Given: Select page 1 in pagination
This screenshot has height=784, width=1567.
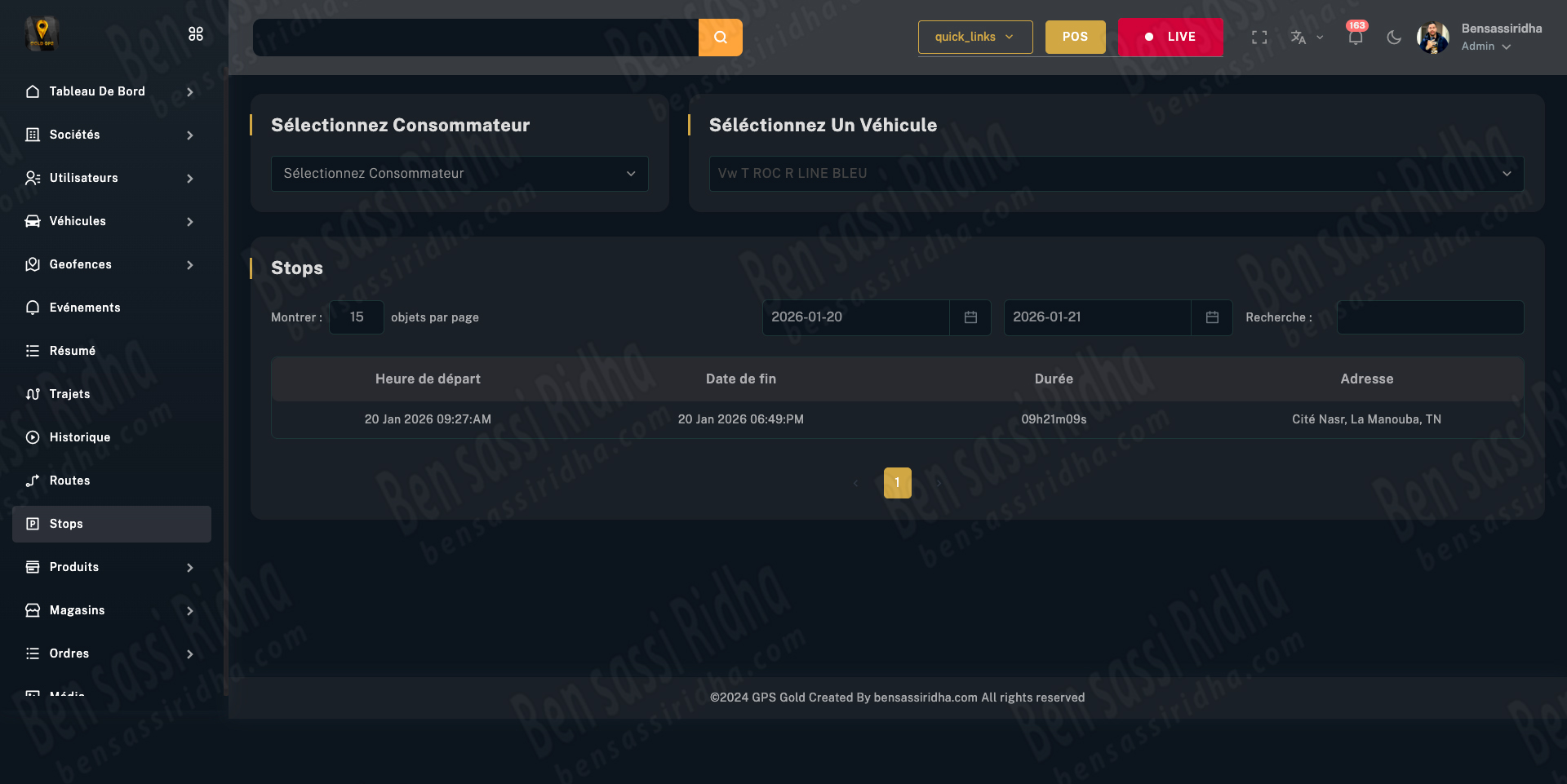Looking at the screenshot, I should 897,483.
